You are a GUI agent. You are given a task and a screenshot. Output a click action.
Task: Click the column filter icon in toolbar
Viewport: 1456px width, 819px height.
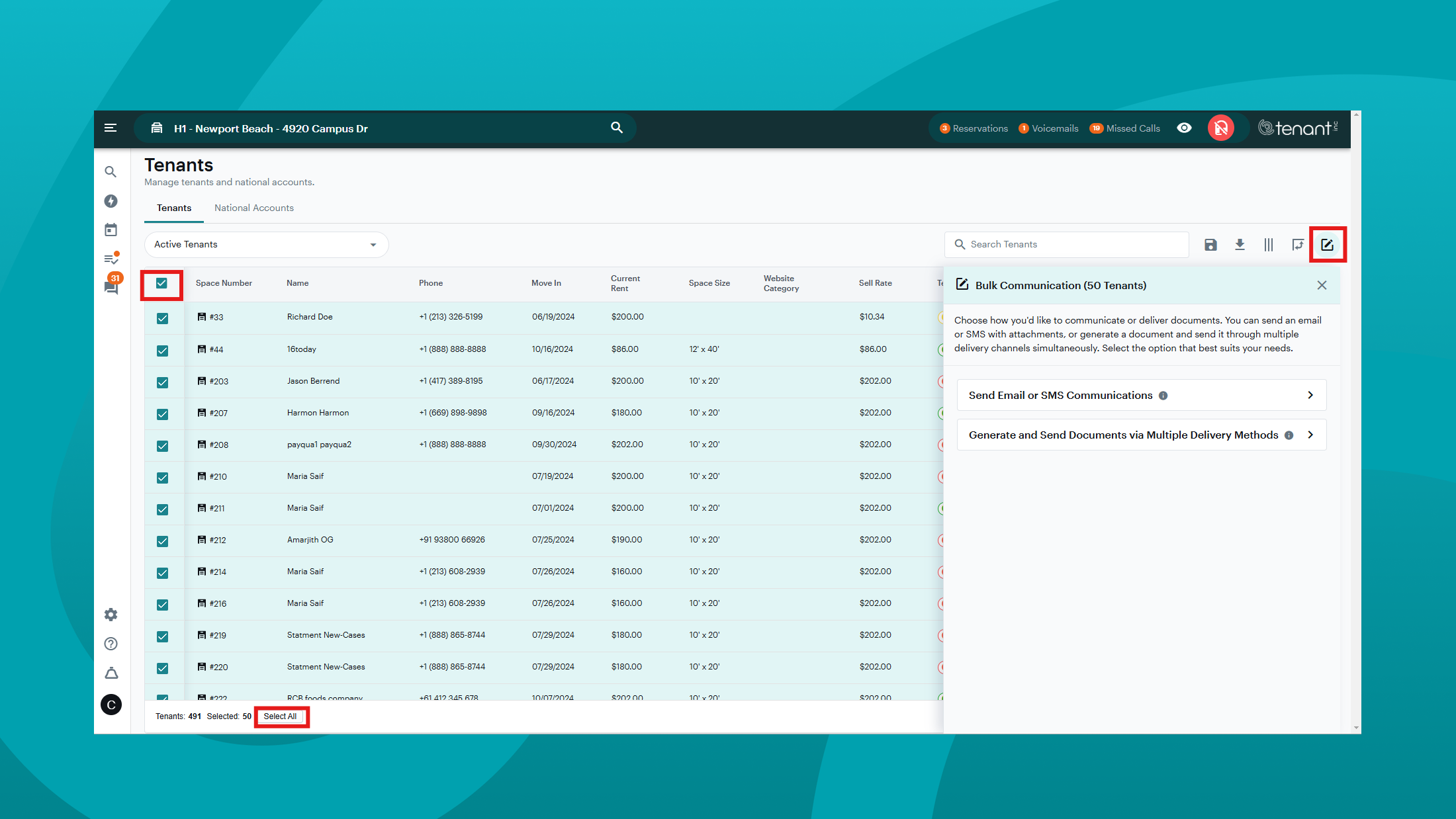[x=1267, y=244]
